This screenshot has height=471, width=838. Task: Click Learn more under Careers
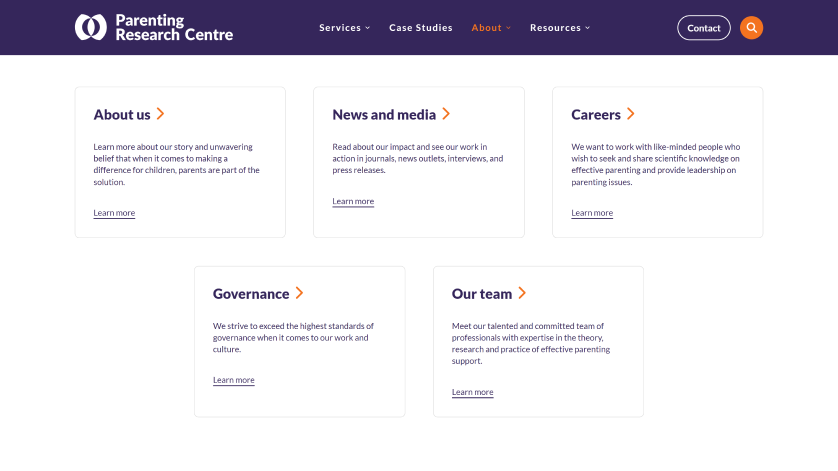pyautogui.click(x=592, y=213)
